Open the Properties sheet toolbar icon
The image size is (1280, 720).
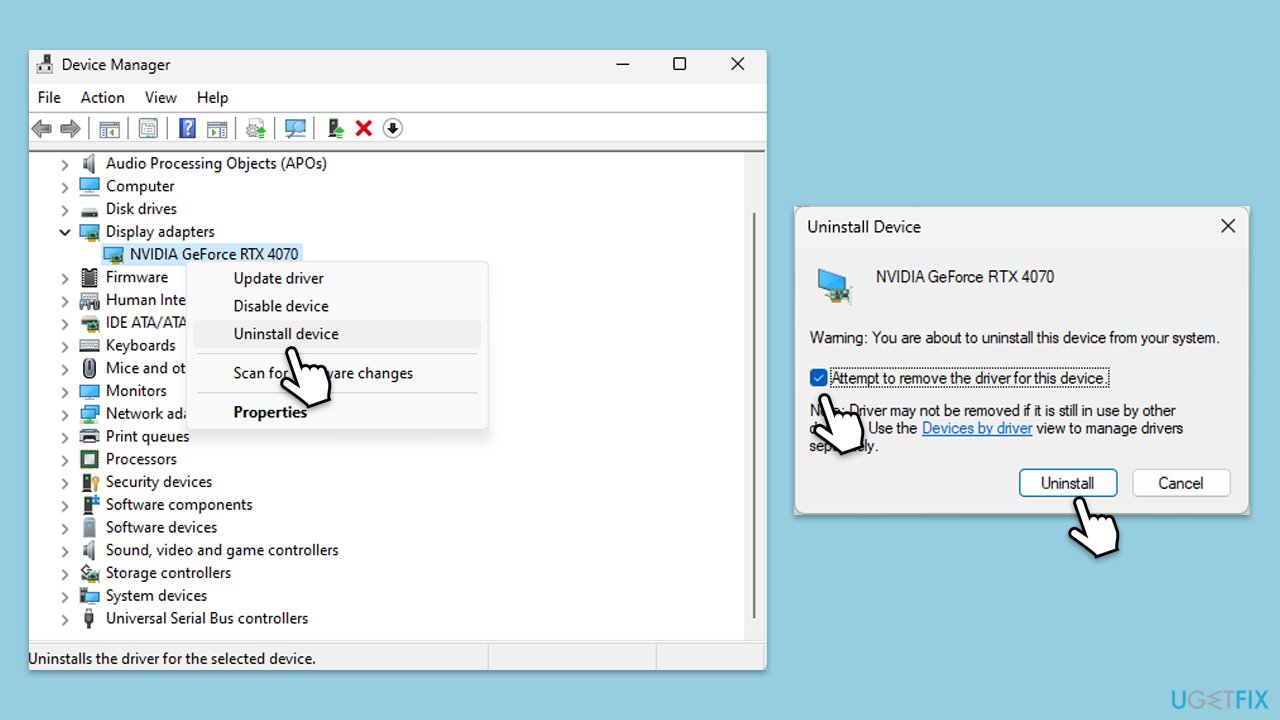pyautogui.click(x=148, y=128)
